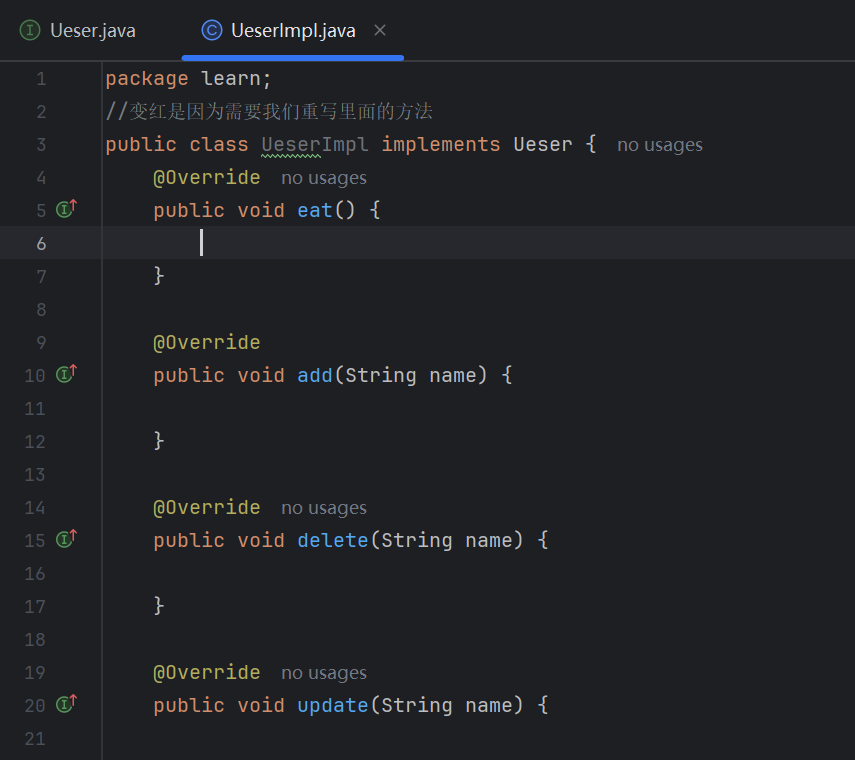This screenshot has height=760, width=855.
Task: Click the class icon on UeserImpl.java tab
Action: pyautogui.click(x=212, y=30)
